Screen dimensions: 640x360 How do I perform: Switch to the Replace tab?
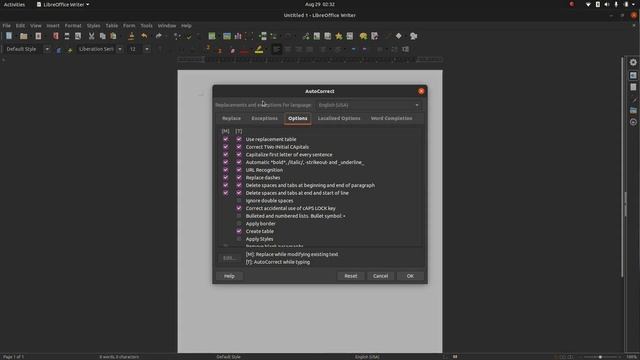[x=231, y=118]
